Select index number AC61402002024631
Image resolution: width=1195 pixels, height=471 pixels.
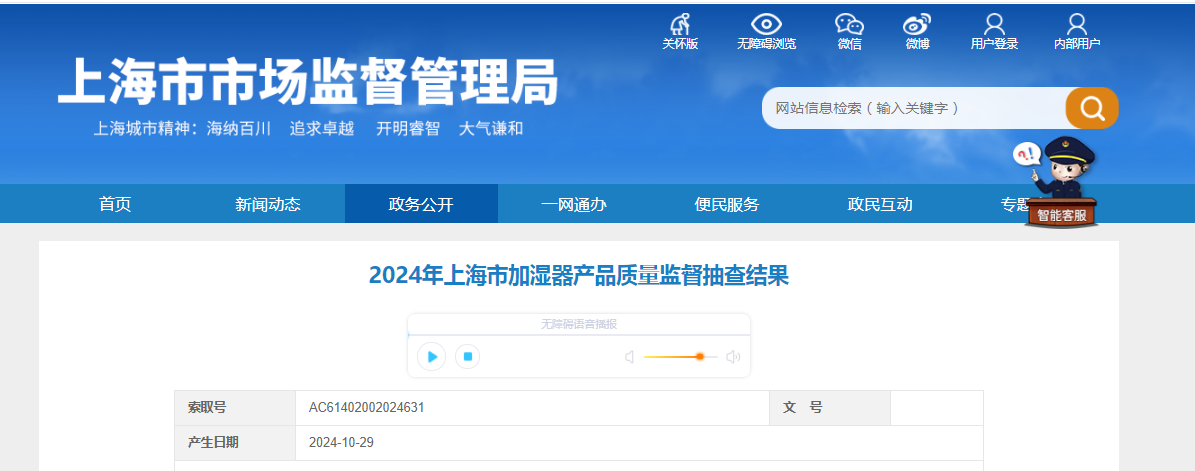click(x=367, y=408)
